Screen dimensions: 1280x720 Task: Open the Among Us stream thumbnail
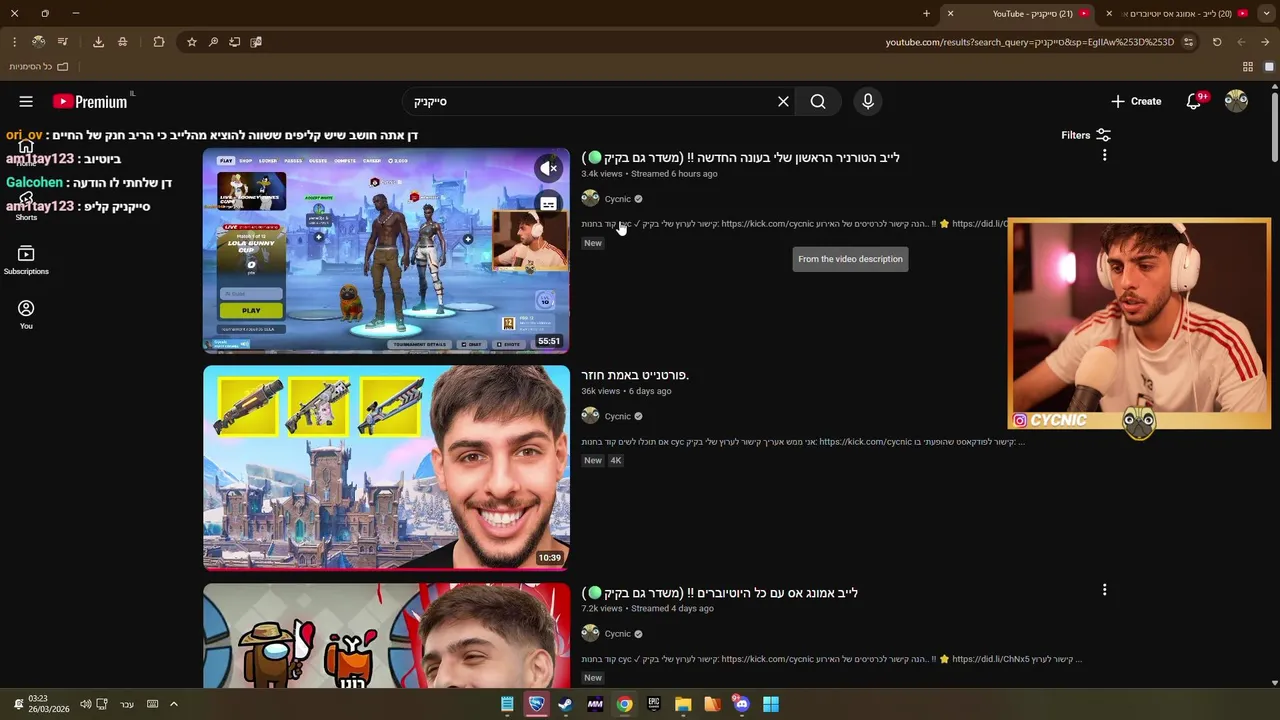pyautogui.click(x=386, y=636)
